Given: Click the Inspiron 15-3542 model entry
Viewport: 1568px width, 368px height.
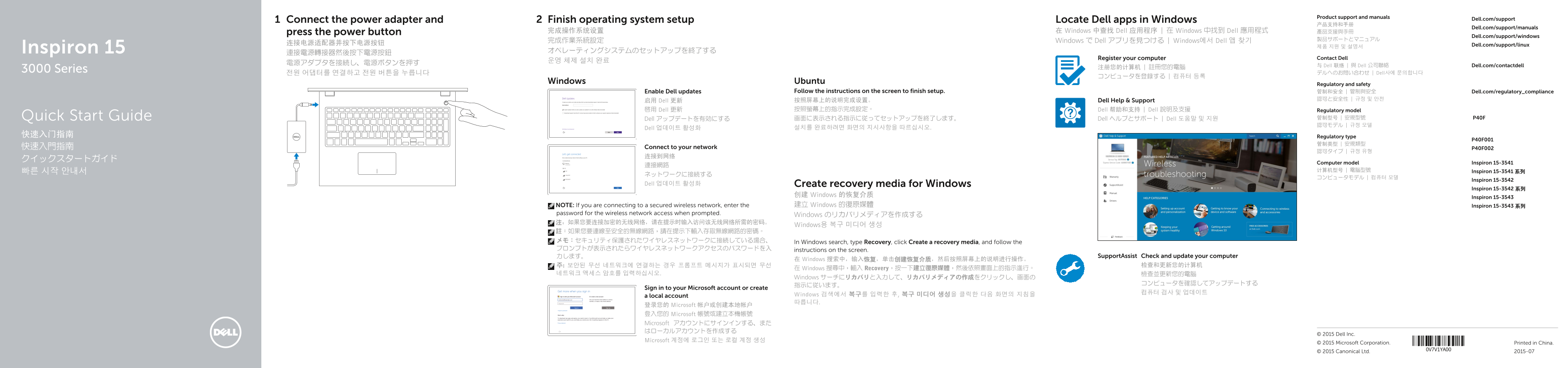Looking at the screenshot, I should pyautogui.click(x=1492, y=179).
